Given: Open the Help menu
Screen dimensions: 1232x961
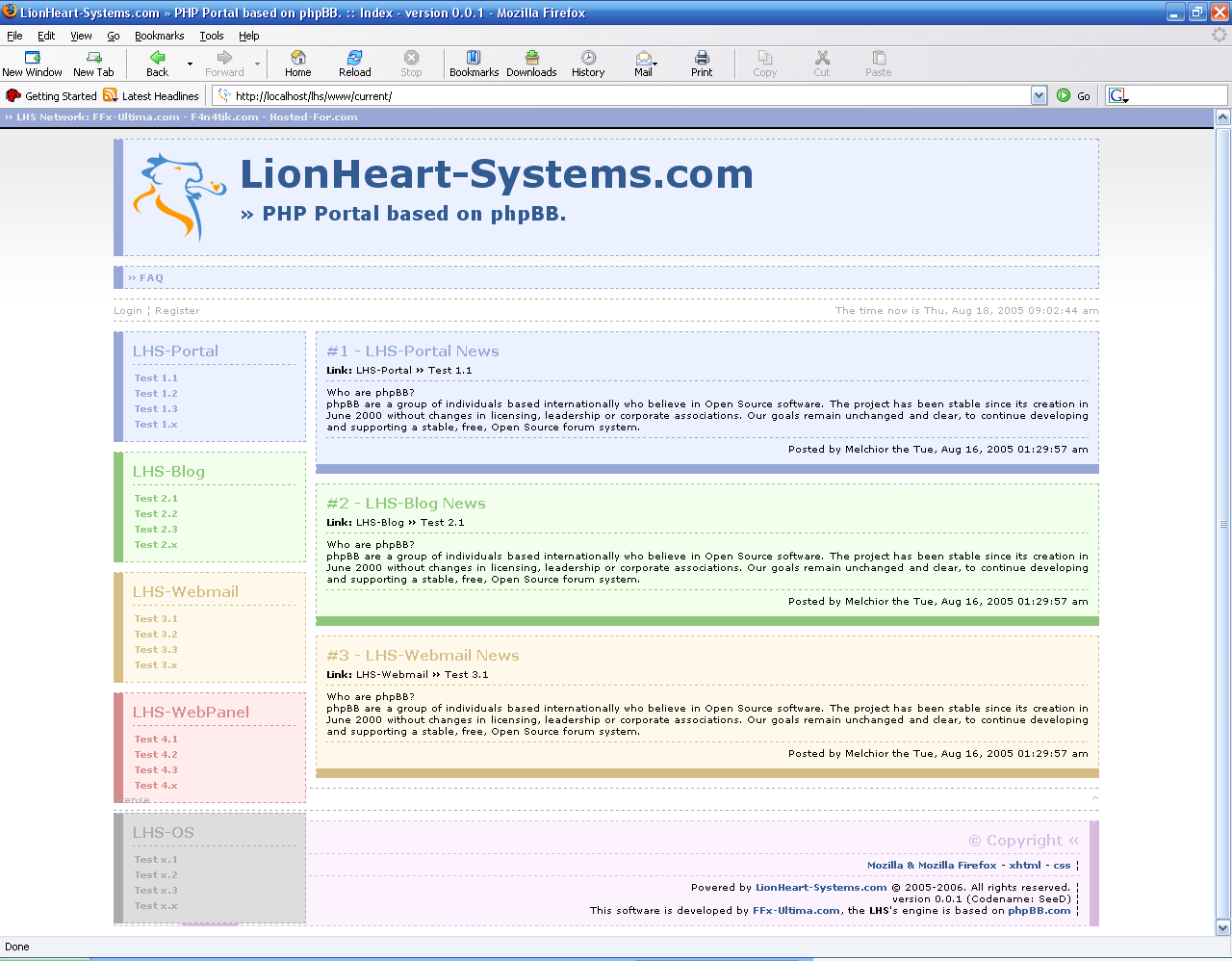Looking at the screenshot, I should click(249, 36).
